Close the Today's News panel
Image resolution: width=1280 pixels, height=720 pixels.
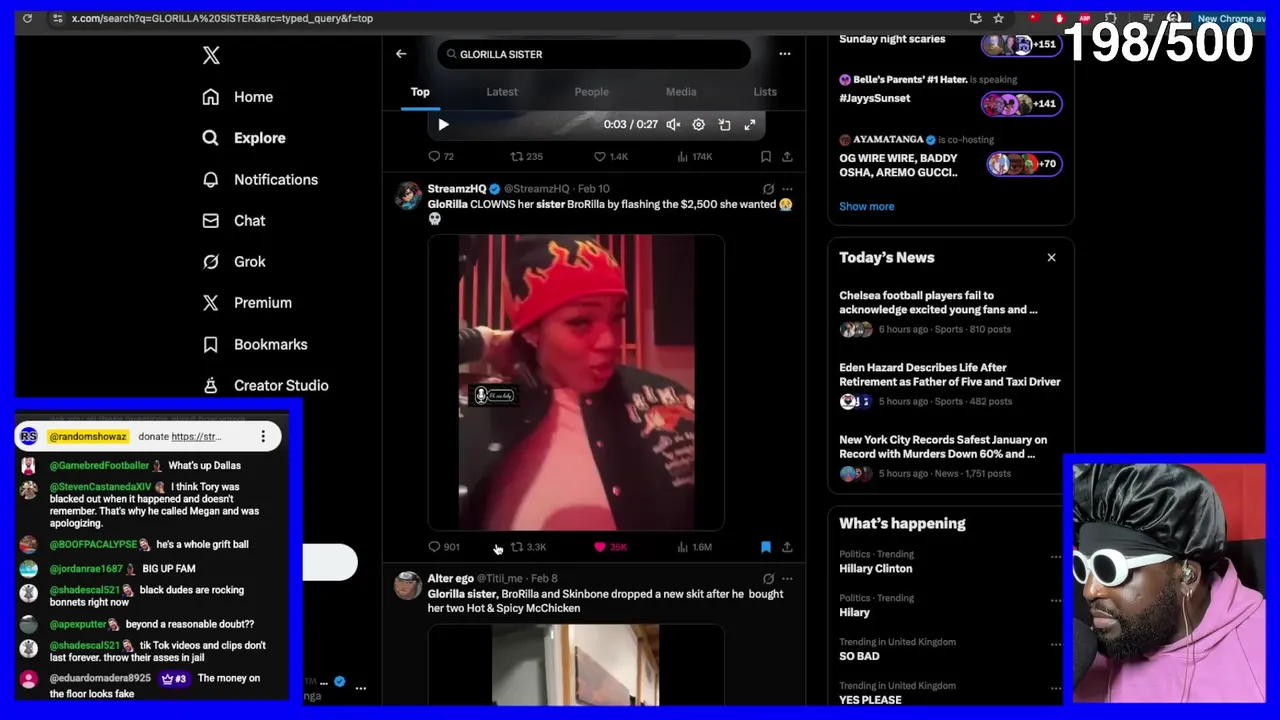click(x=1051, y=258)
